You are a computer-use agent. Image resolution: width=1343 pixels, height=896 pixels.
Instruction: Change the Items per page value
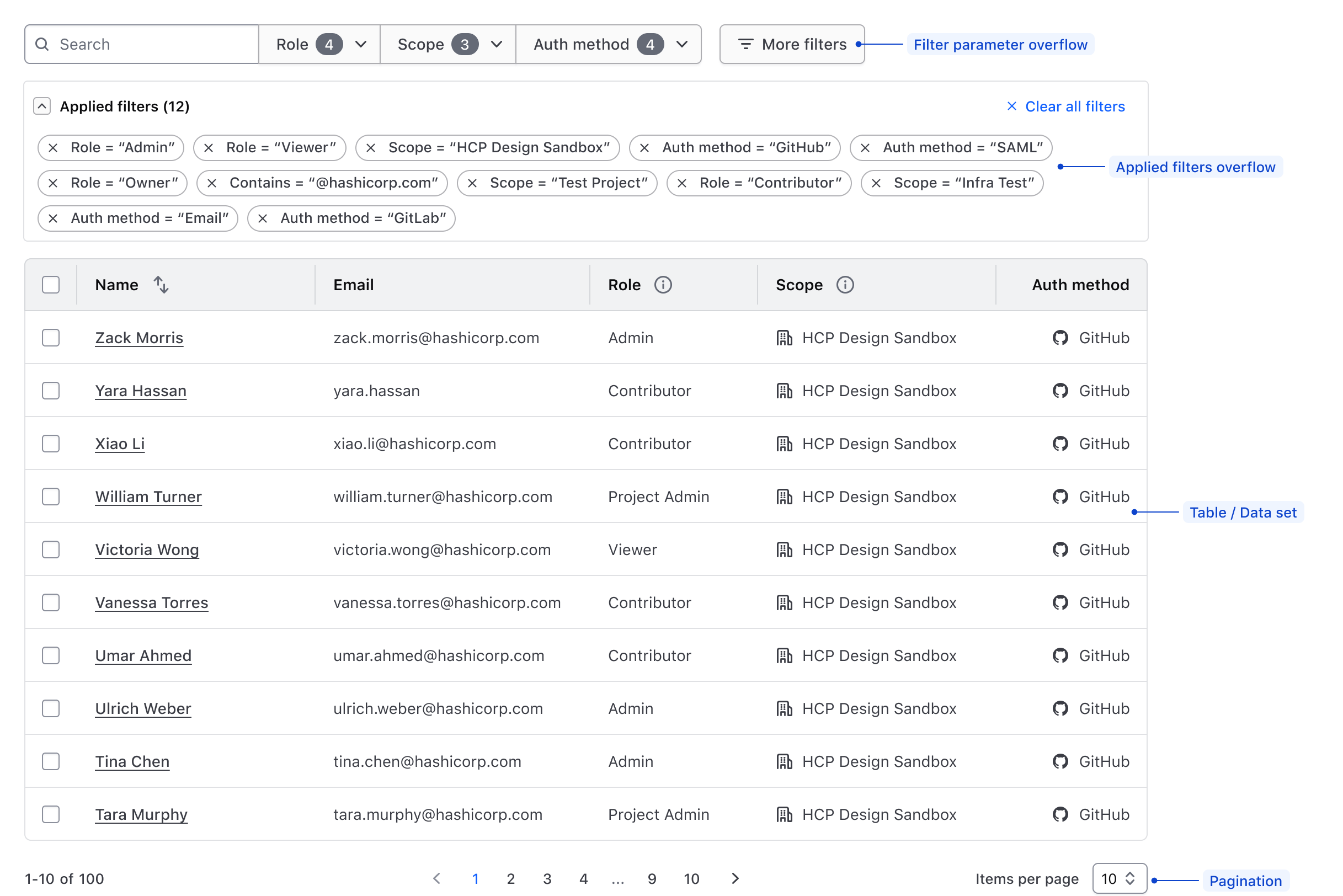(x=1119, y=878)
